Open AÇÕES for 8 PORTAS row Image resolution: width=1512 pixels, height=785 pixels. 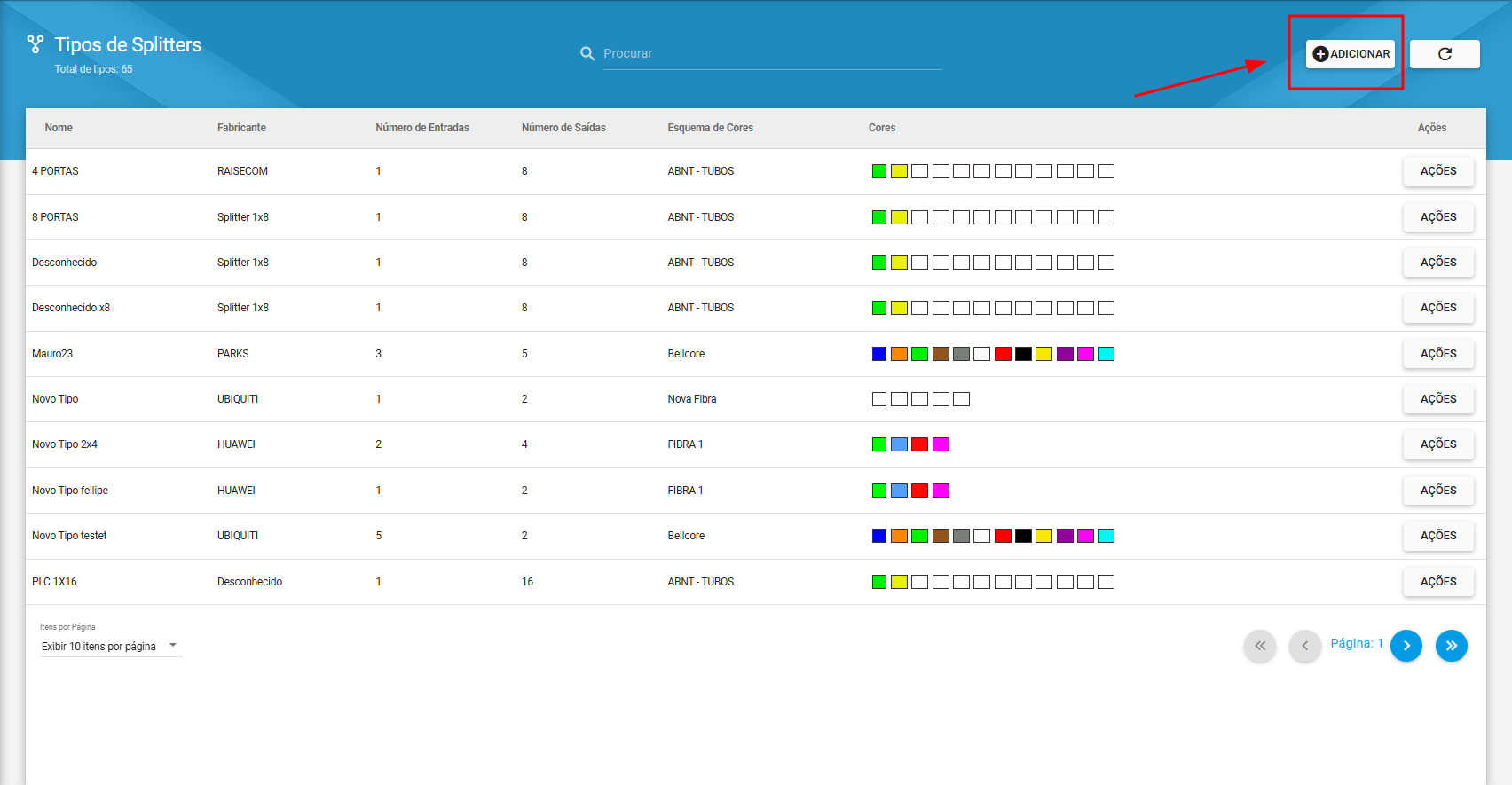click(x=1438, y=217)
